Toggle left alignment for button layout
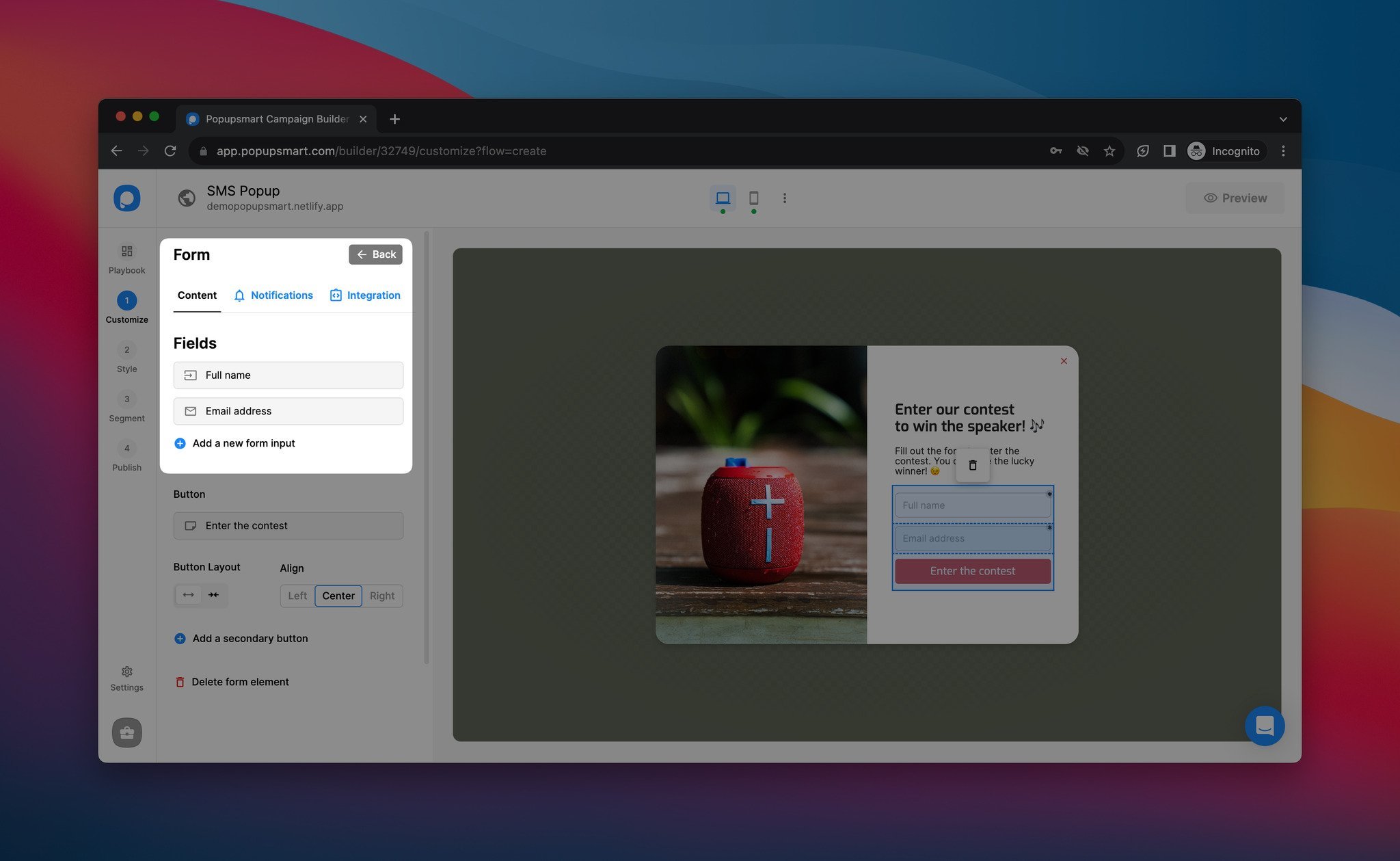This screenshot has height=861, width=1400. (x=296, y=595)
